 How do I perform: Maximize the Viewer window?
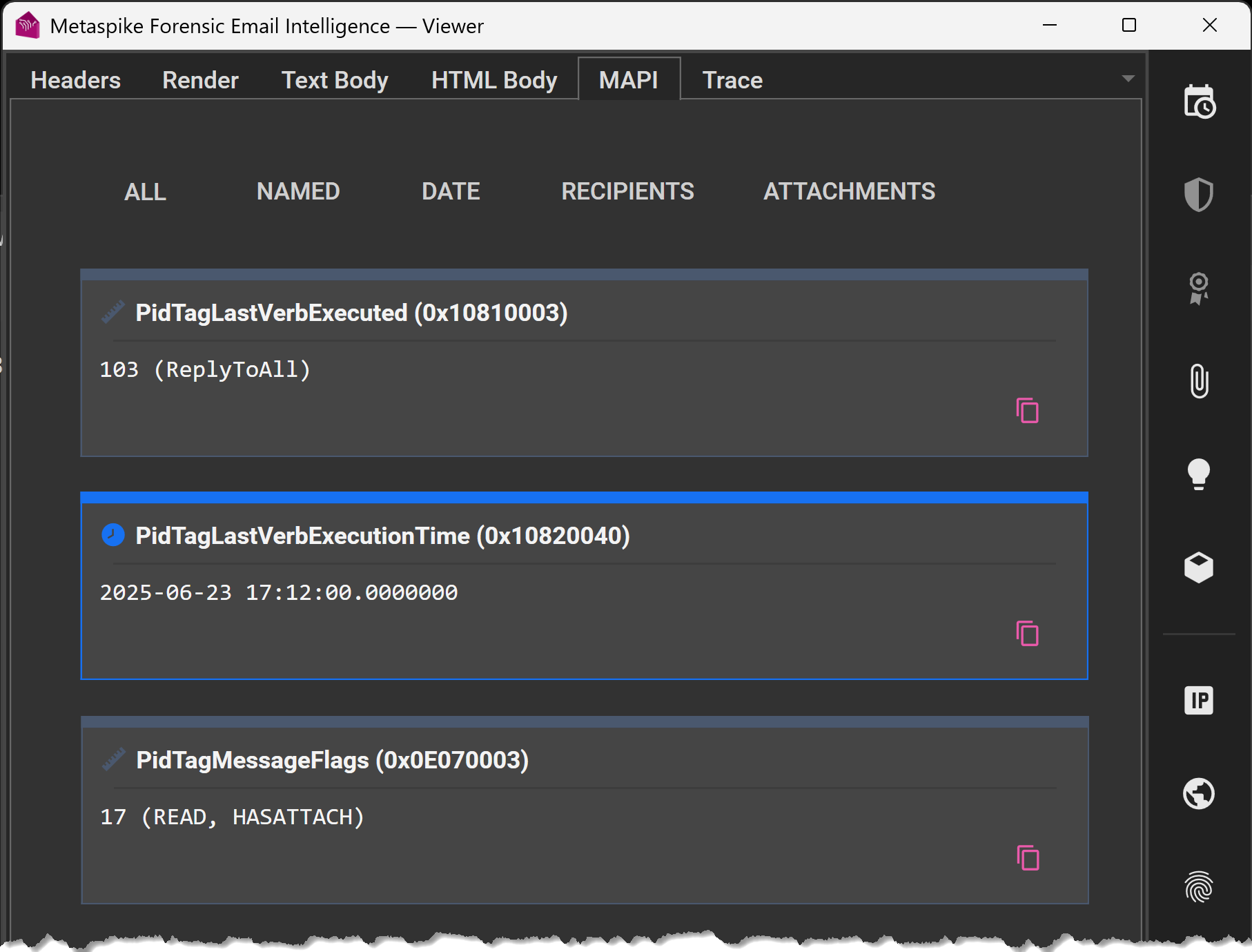[1129, 26]
